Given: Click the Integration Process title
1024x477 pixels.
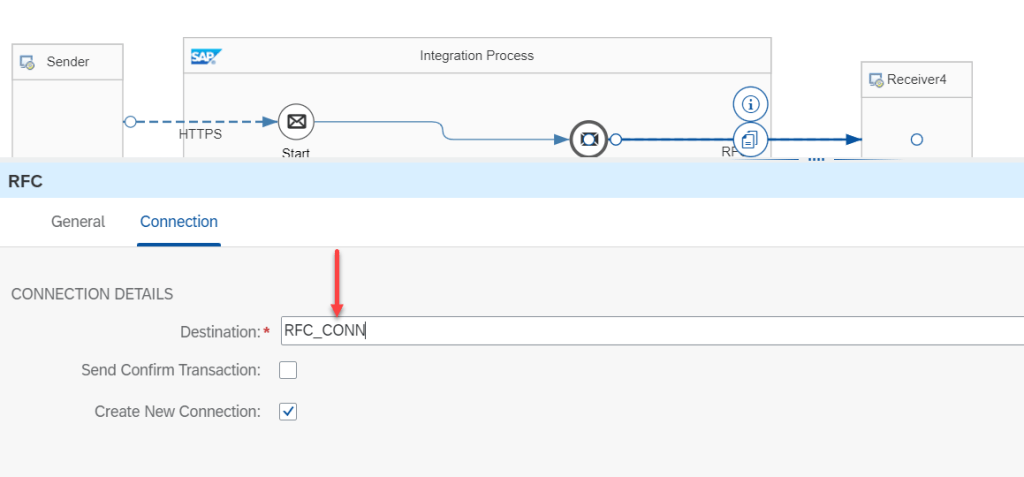Looking at the screenshot, I should (477, 56).
